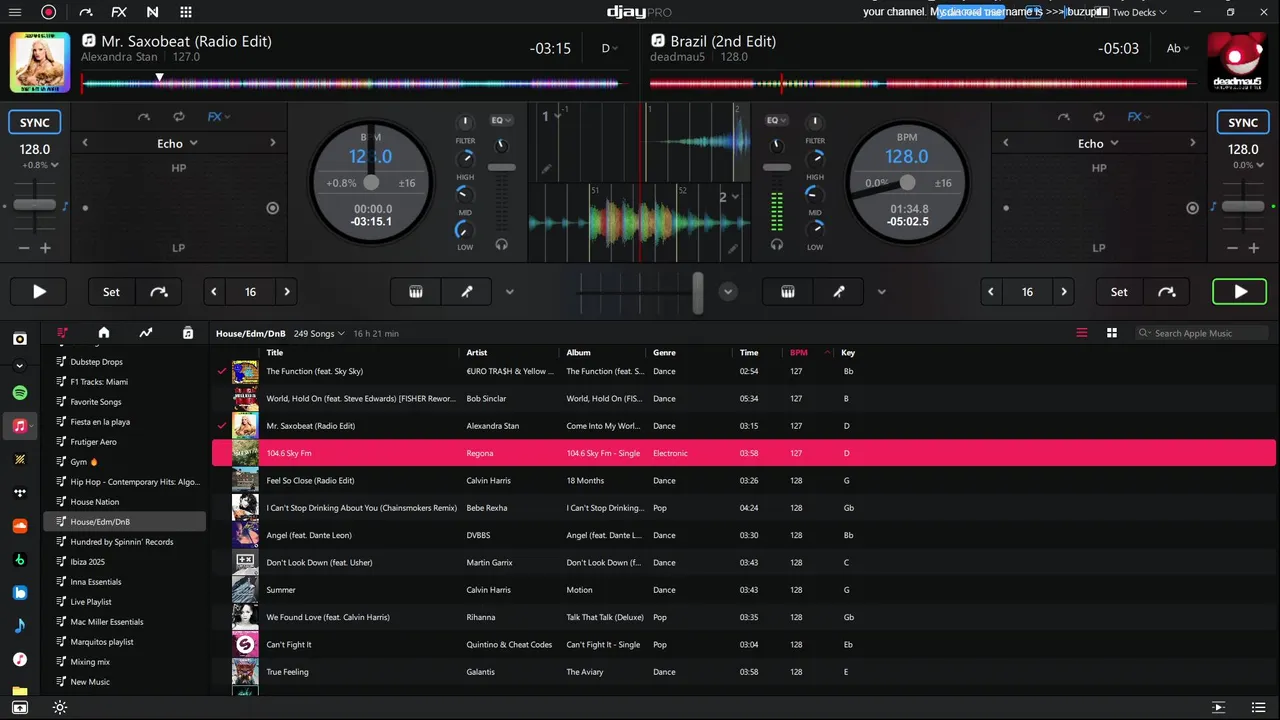Click right deck Set cue button

1119,292
